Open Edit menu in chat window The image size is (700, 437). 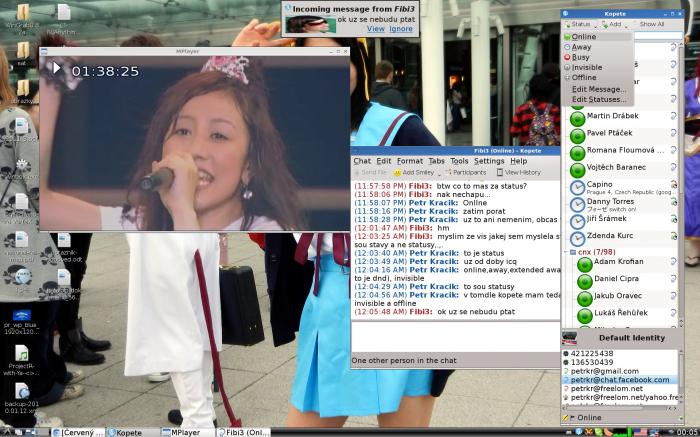pyautogui.click(x=383, y=161)
